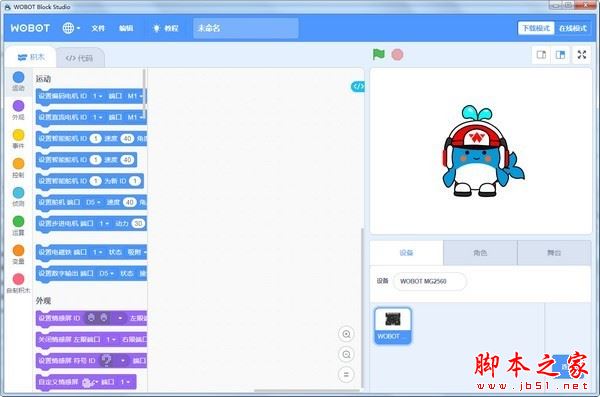Open the 舞台 stage tab
The height and width of the screenshot is (397, 600).
click(554, 253)
